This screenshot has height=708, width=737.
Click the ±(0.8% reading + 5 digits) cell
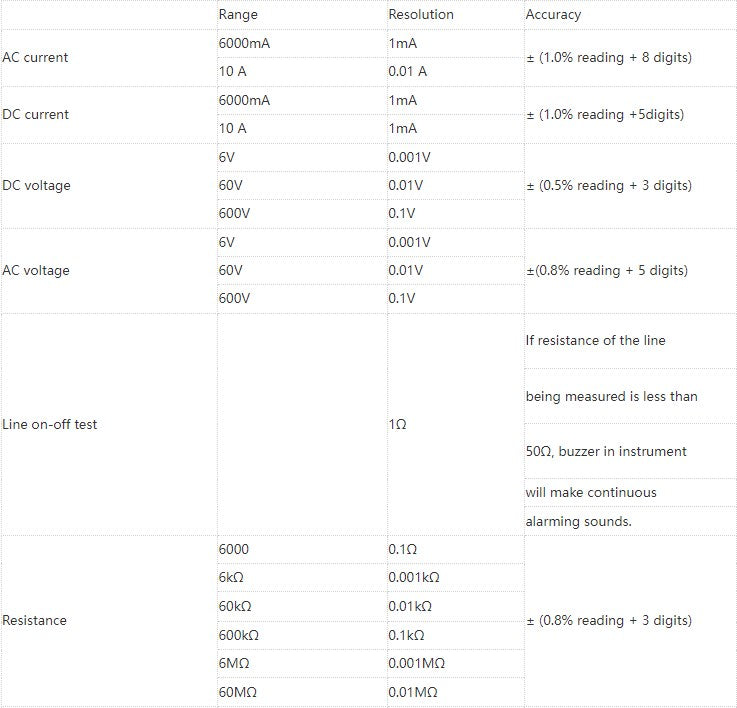(607, 270)
